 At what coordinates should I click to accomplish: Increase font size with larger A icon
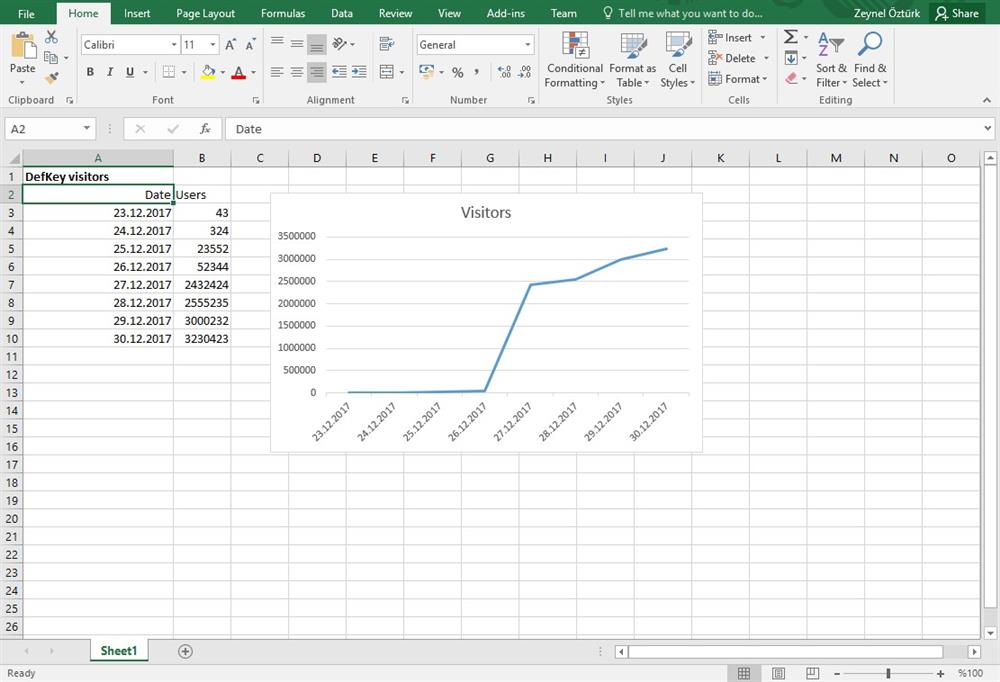click(x=230, y=45)
